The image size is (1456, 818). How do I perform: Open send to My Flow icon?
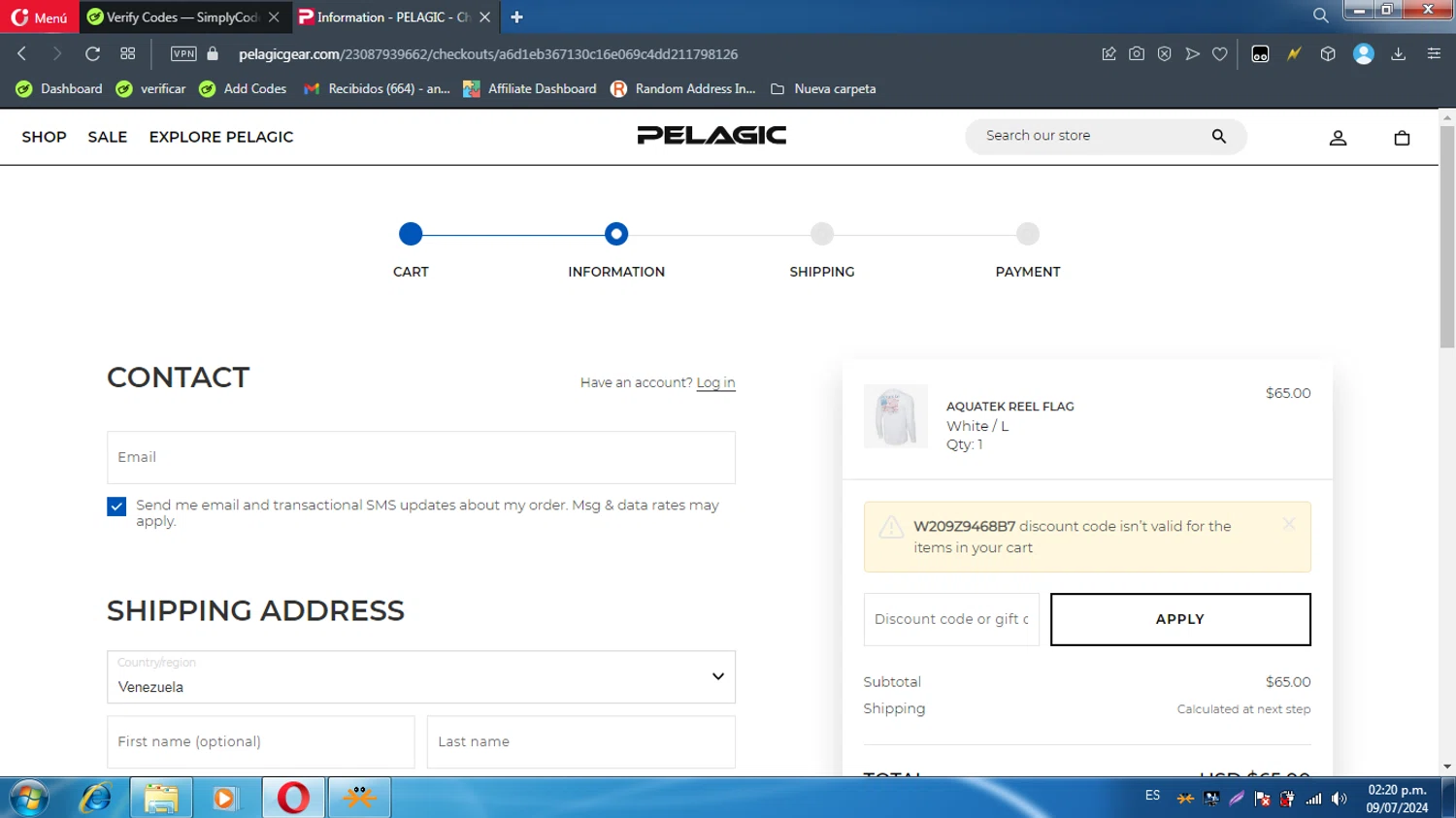click(1192, 54)
